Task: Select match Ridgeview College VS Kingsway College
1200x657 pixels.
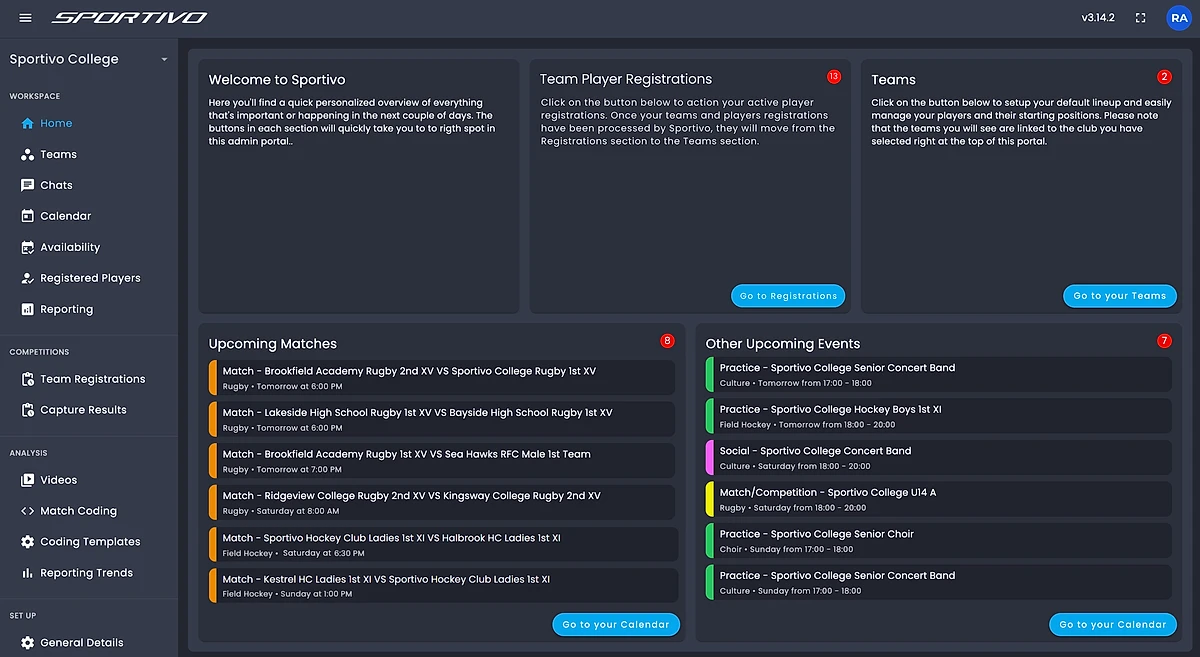Action: [442, 503]
